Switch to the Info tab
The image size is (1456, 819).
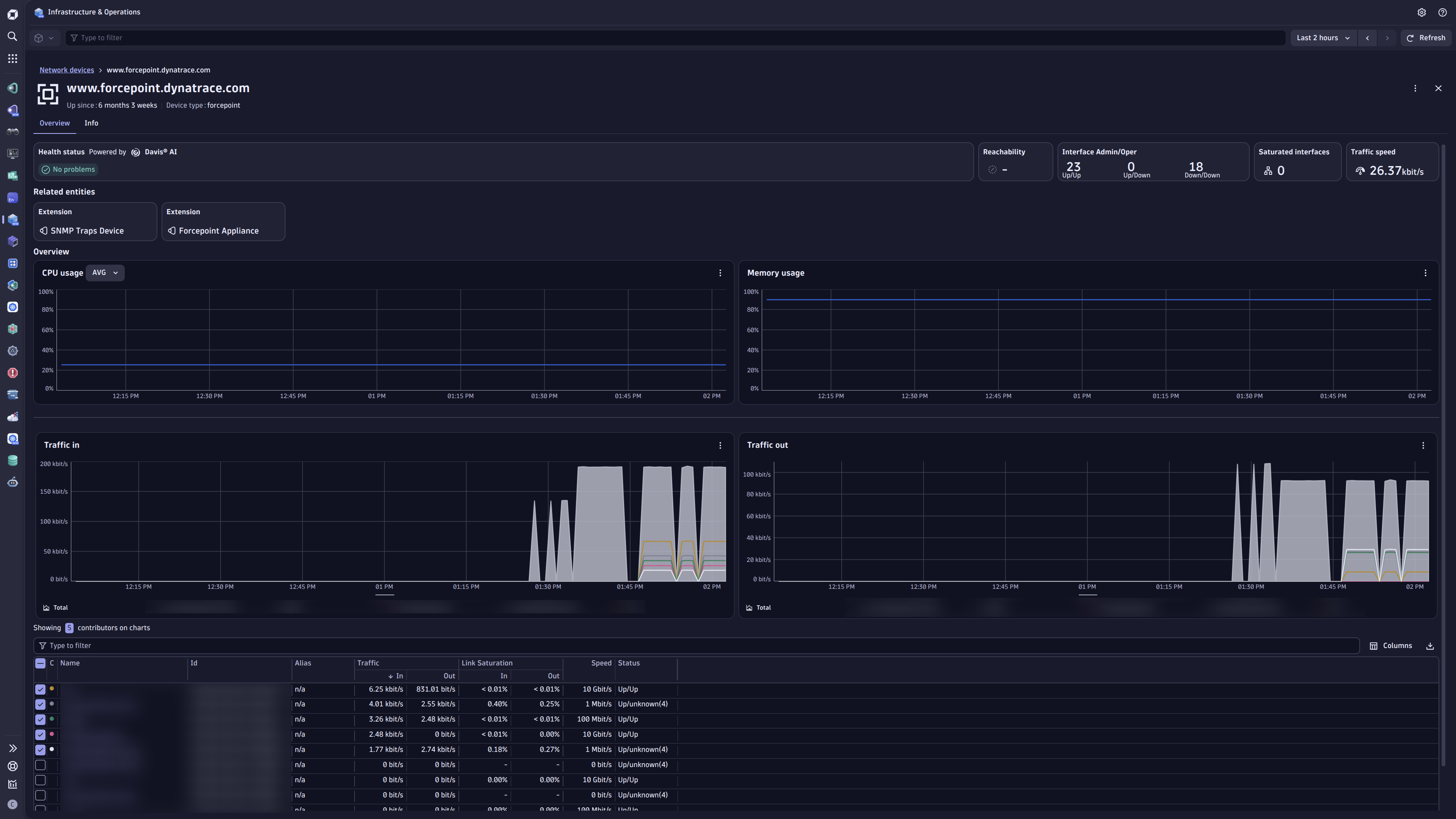point(91,123)
